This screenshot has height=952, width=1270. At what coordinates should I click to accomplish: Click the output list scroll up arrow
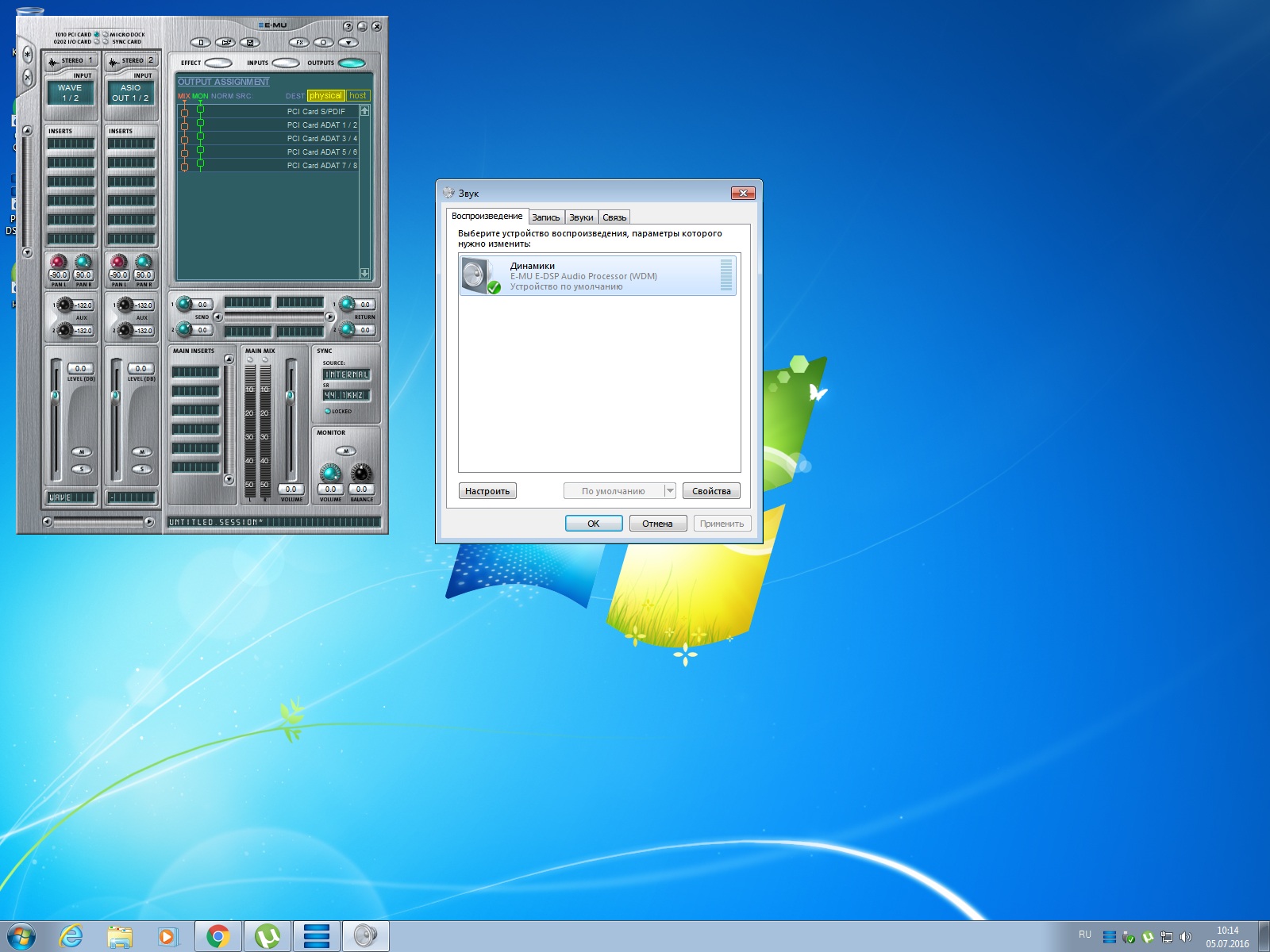click(x=364, y=111)
